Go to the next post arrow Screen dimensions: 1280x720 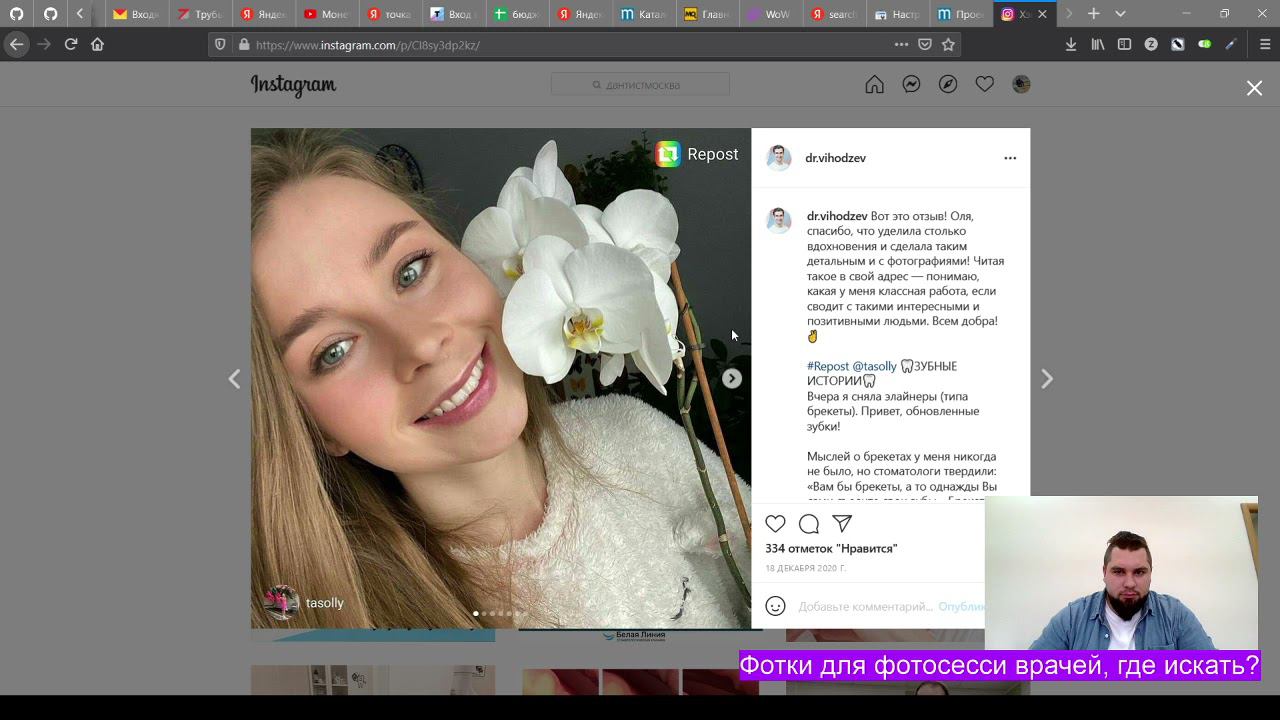[1047, 379]
